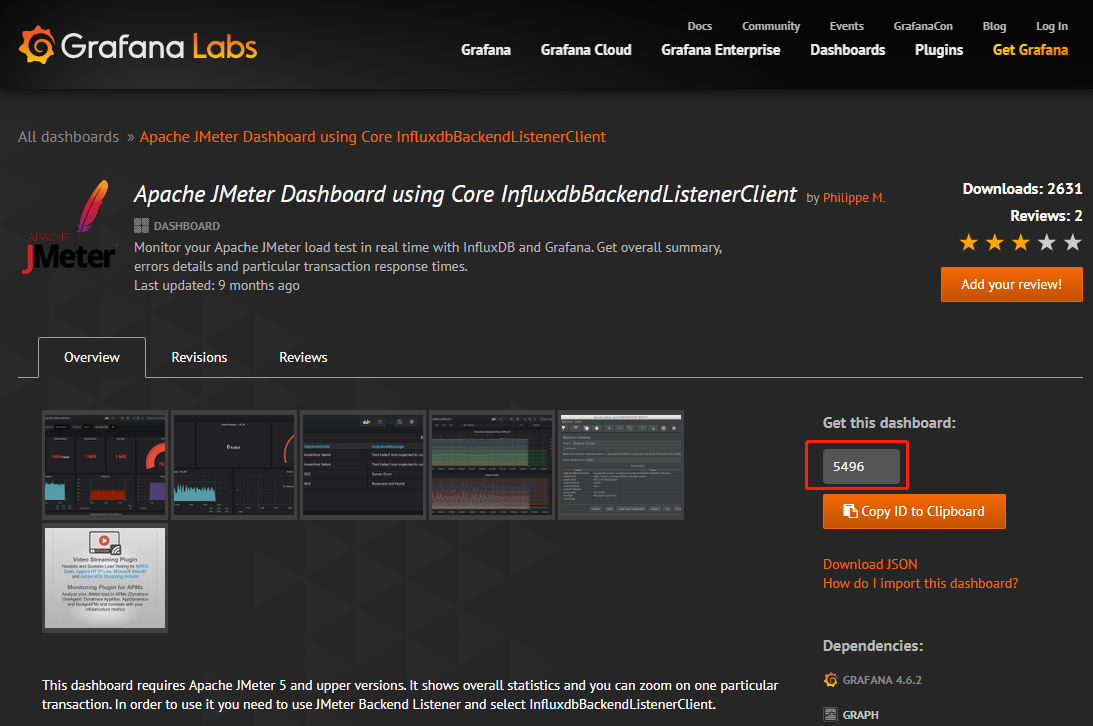Open the response times graph thumbnail
This screenshot has height=726, width=1093.
click(491, 465)
